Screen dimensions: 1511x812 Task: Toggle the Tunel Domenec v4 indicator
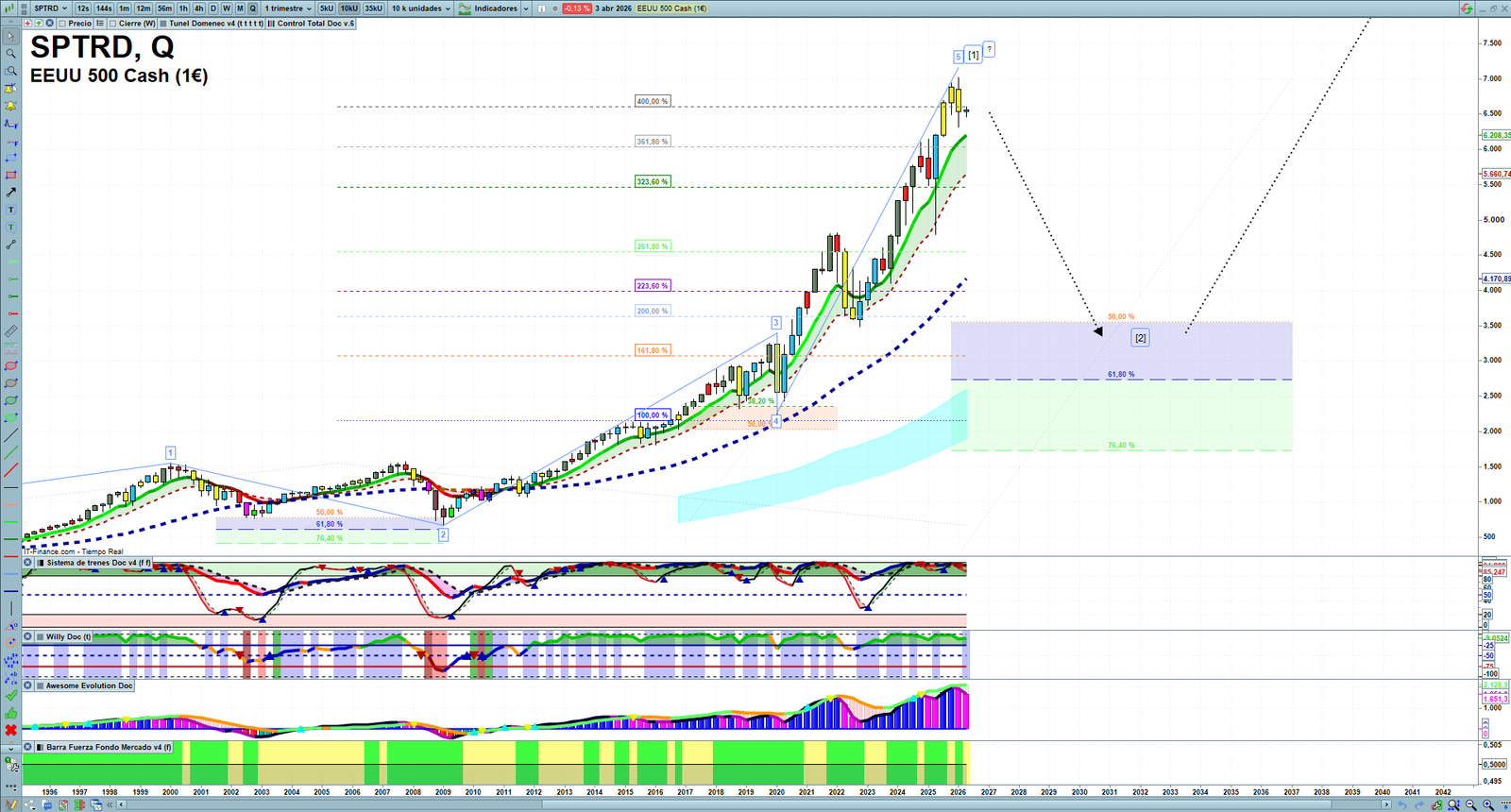pos(212,24)
